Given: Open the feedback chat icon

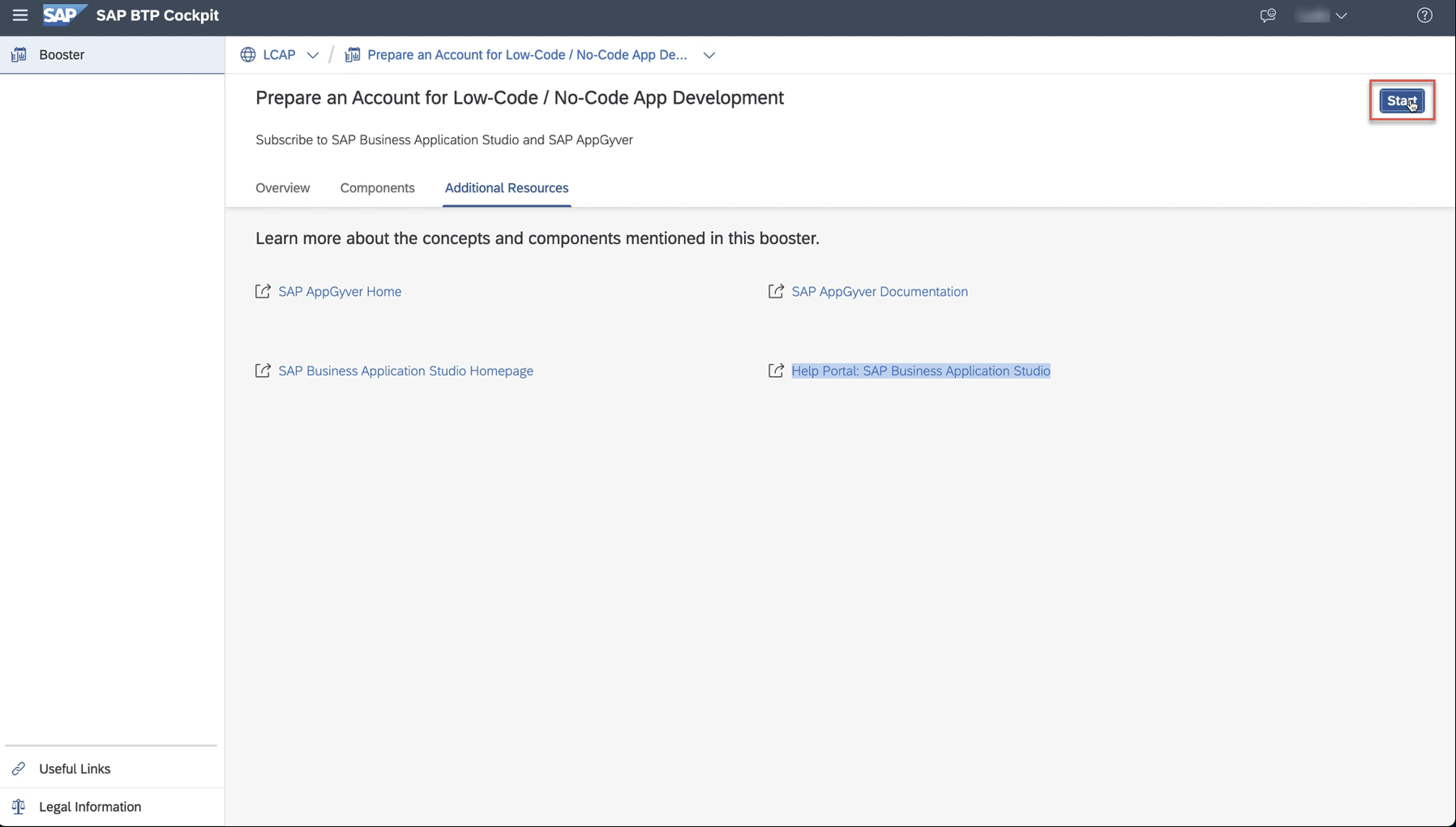Looking at the screenshot, I should (x=1268, y=15).
